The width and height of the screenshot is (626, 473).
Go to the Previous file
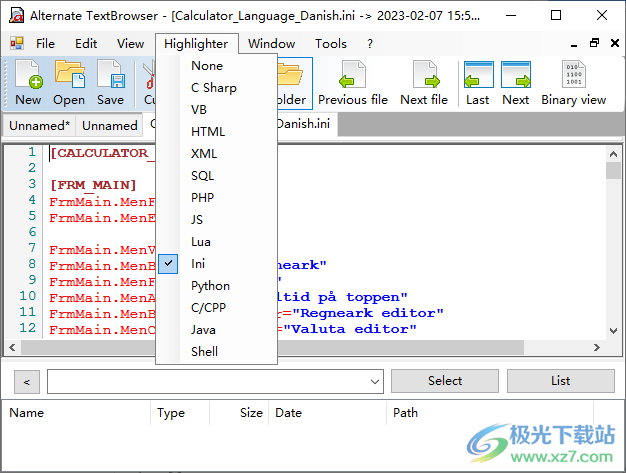353,83
